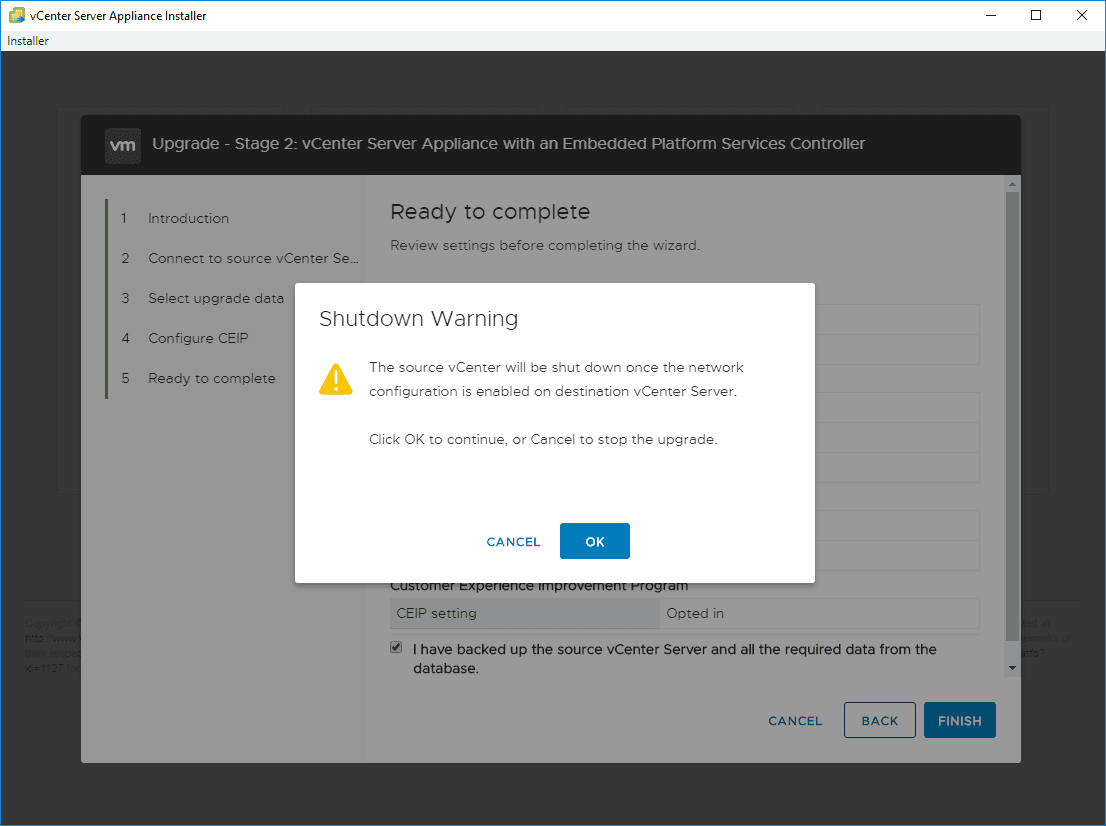
Task: Minimize the installer window
Action: coord(990,16)
